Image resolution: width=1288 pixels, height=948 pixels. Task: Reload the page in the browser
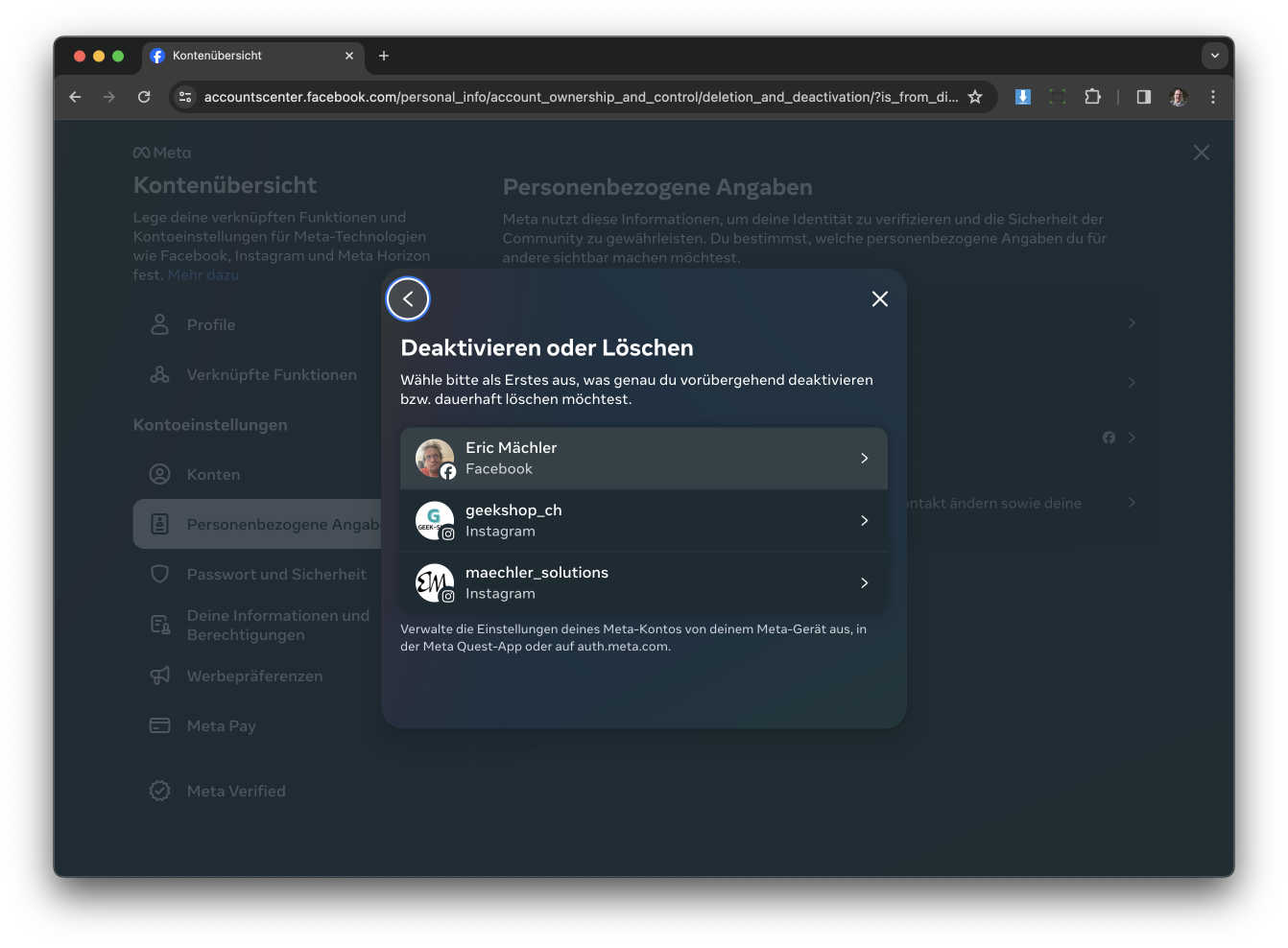(x=144, y=97)
